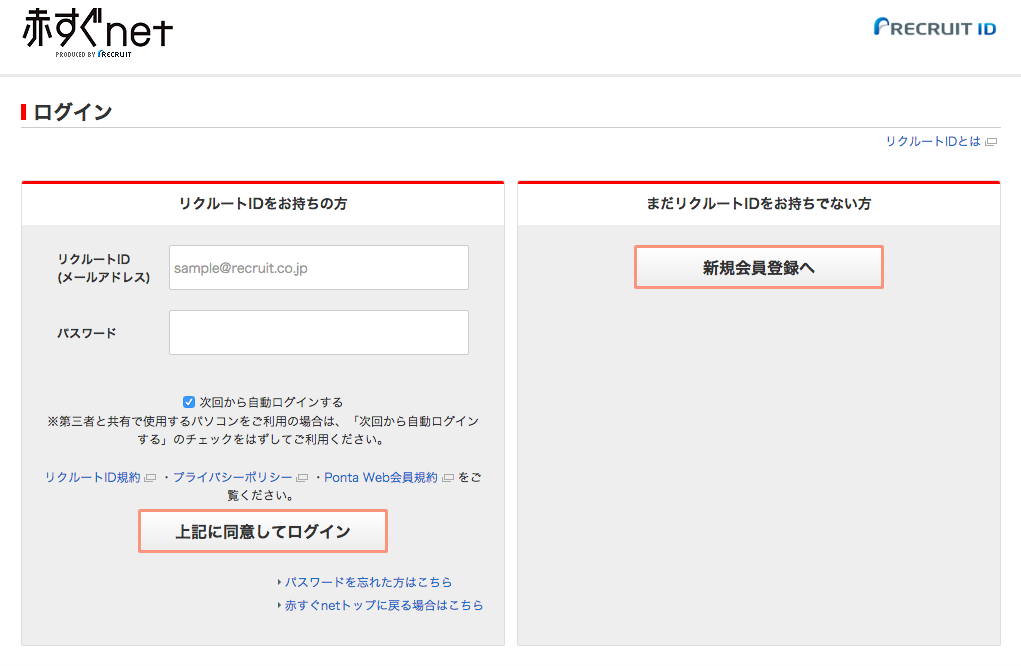
Task: Open the プライバシーポリシー link
Action: click(x=232, y=477)
